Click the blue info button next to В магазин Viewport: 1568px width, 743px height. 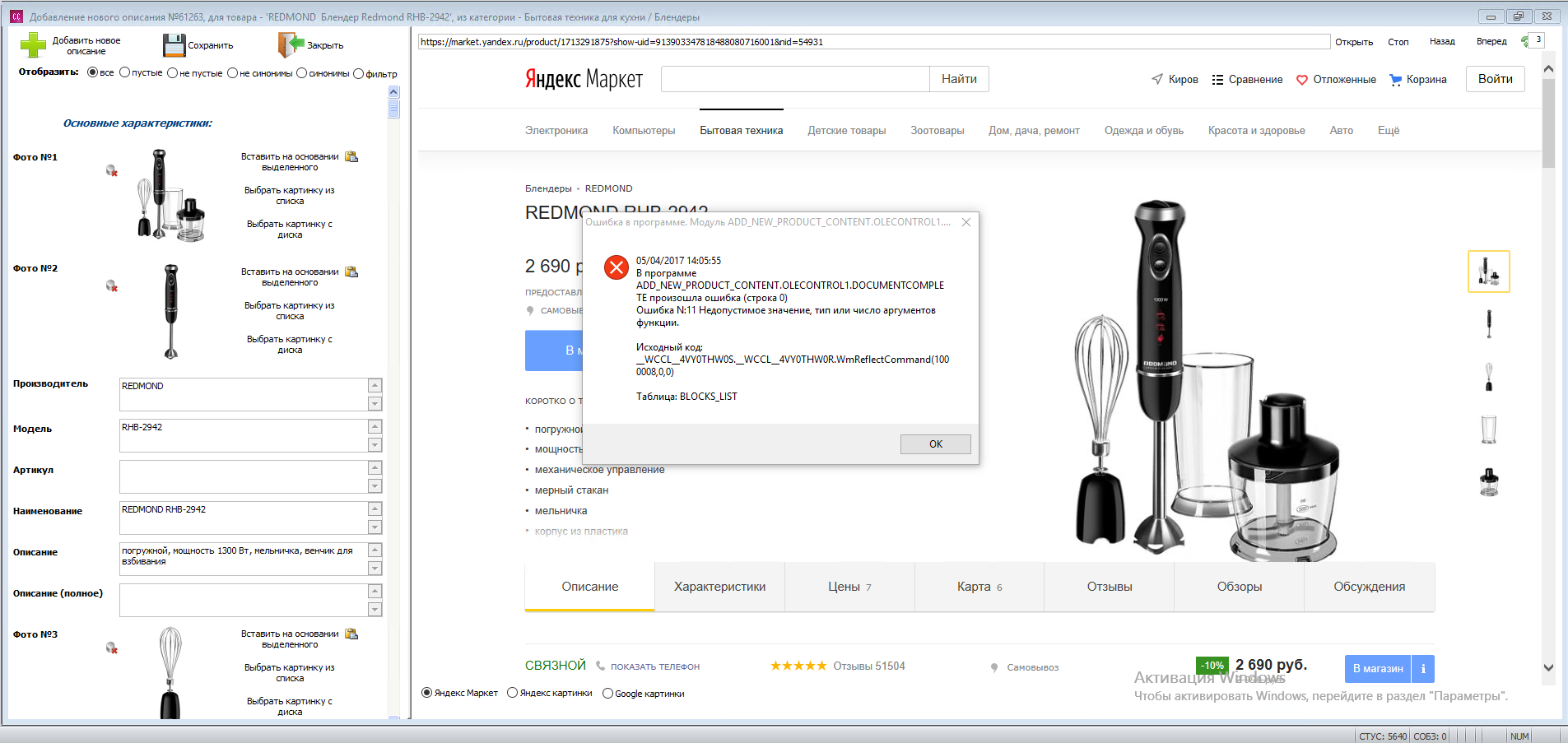pyautogui.click(x=1423, y=668)
